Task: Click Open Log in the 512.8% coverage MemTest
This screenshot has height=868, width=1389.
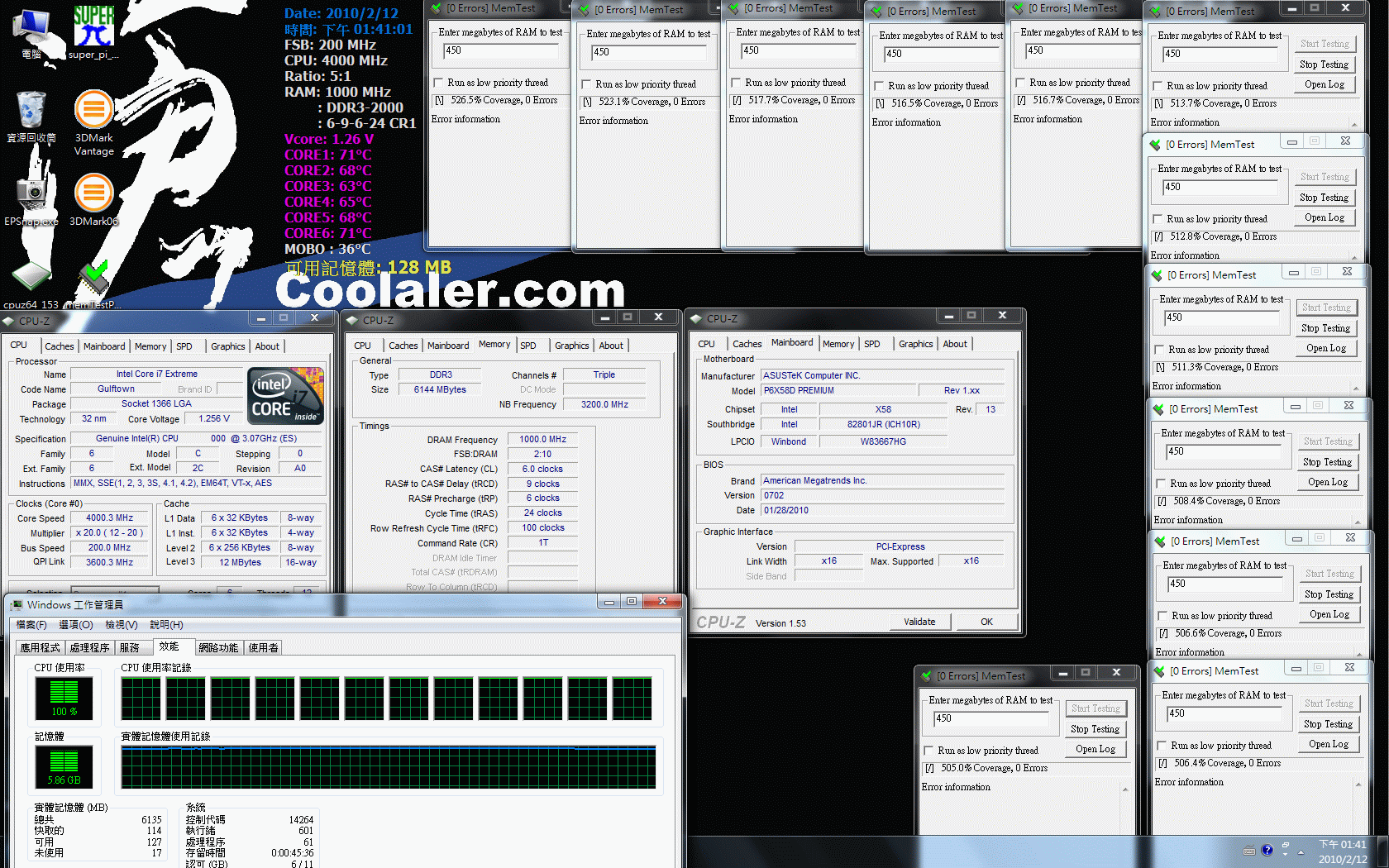Action: pos(1324,218)
